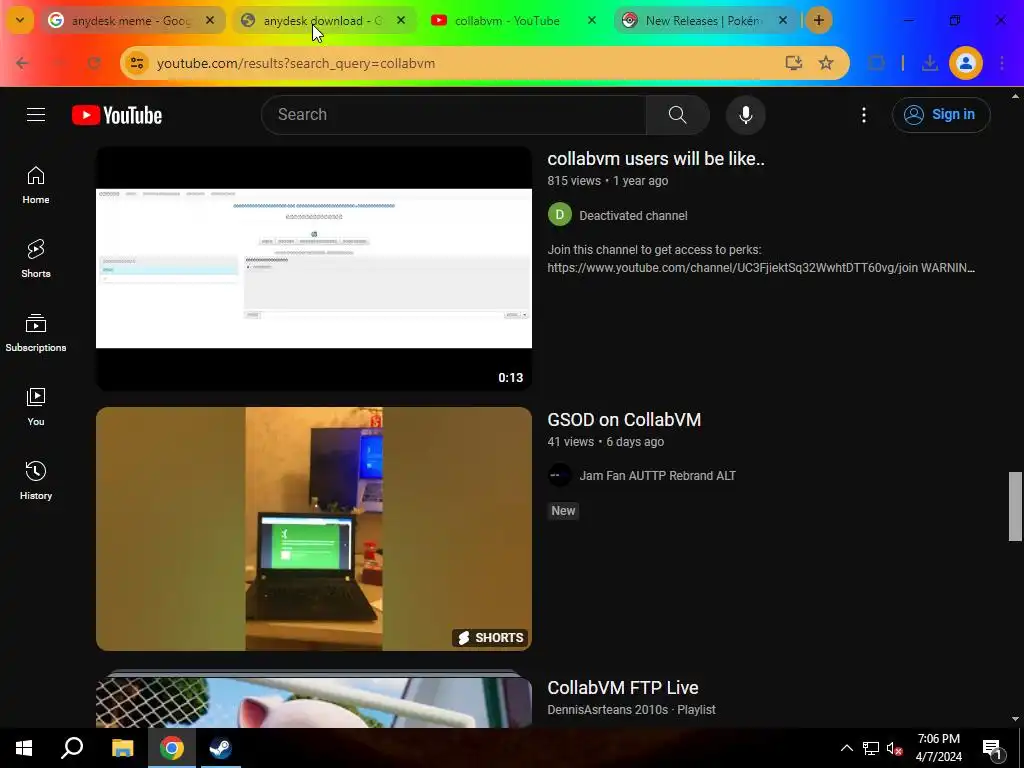The height and width of the screenshot is (768, 1024).
Task: Open the collabvm users will be like.. title
Action: pyautogui.click(x=656, y=159)
